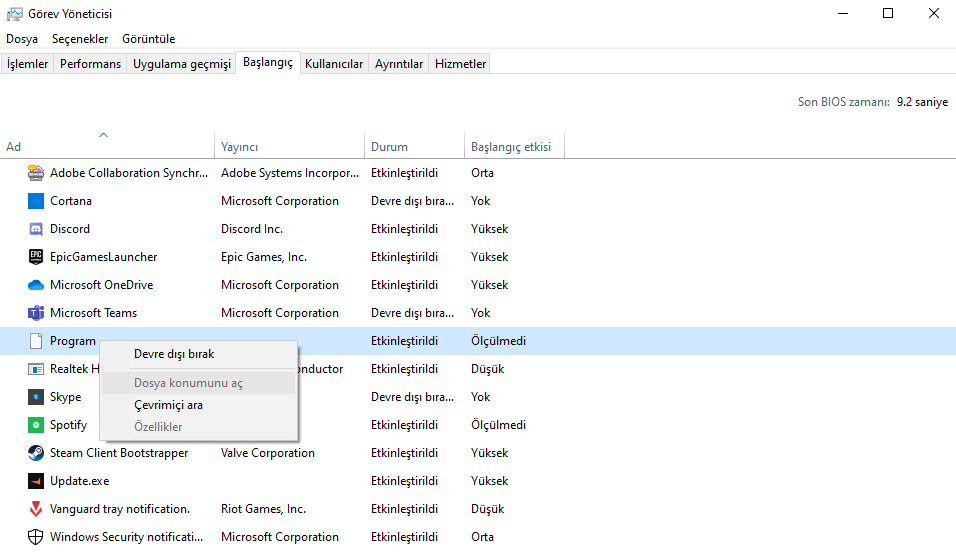The image size is (956, 556).
Task: Click the Discord app icon
Action: click(36, 229)
